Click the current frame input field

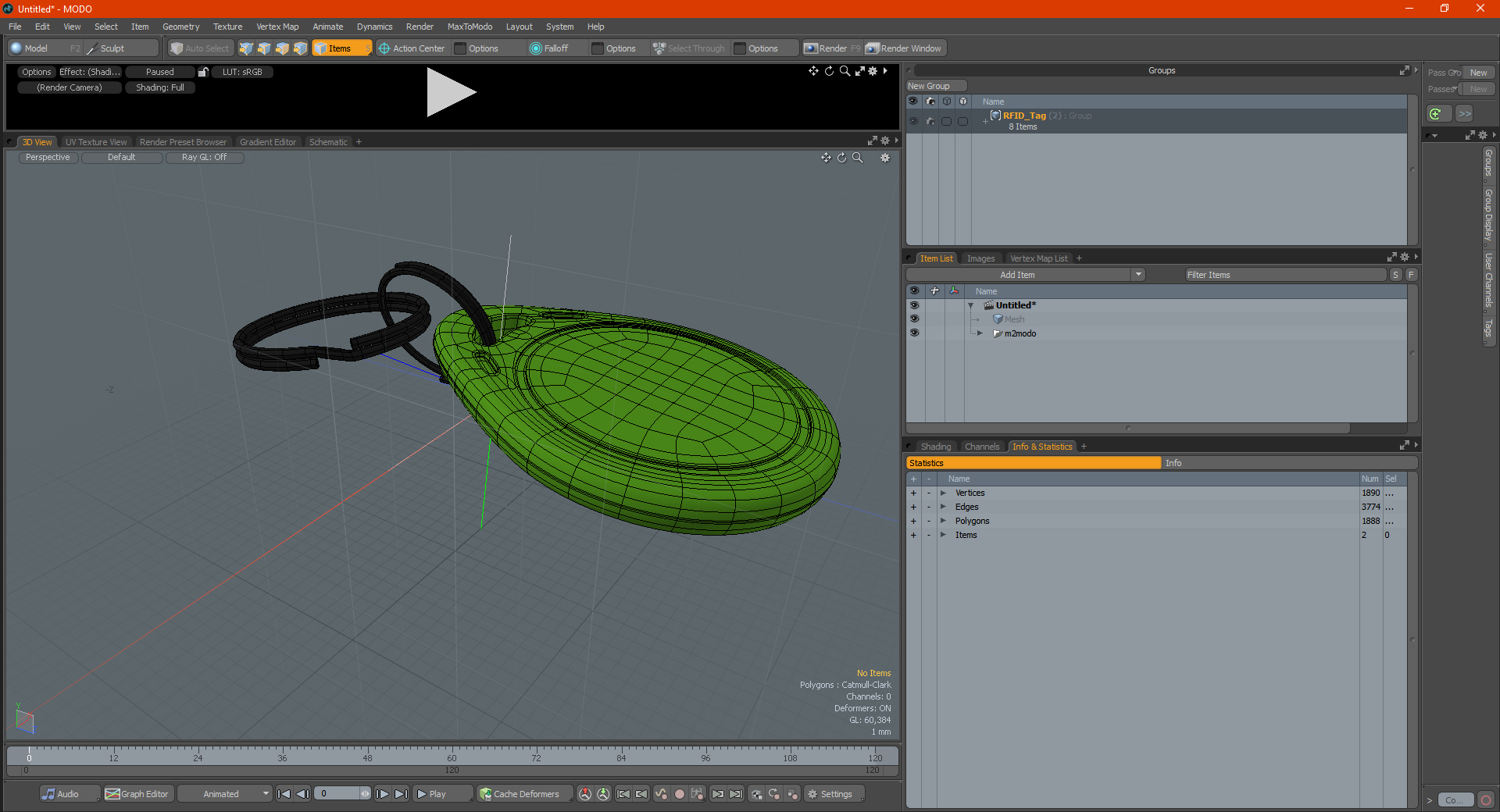click(x=337, y=794)
